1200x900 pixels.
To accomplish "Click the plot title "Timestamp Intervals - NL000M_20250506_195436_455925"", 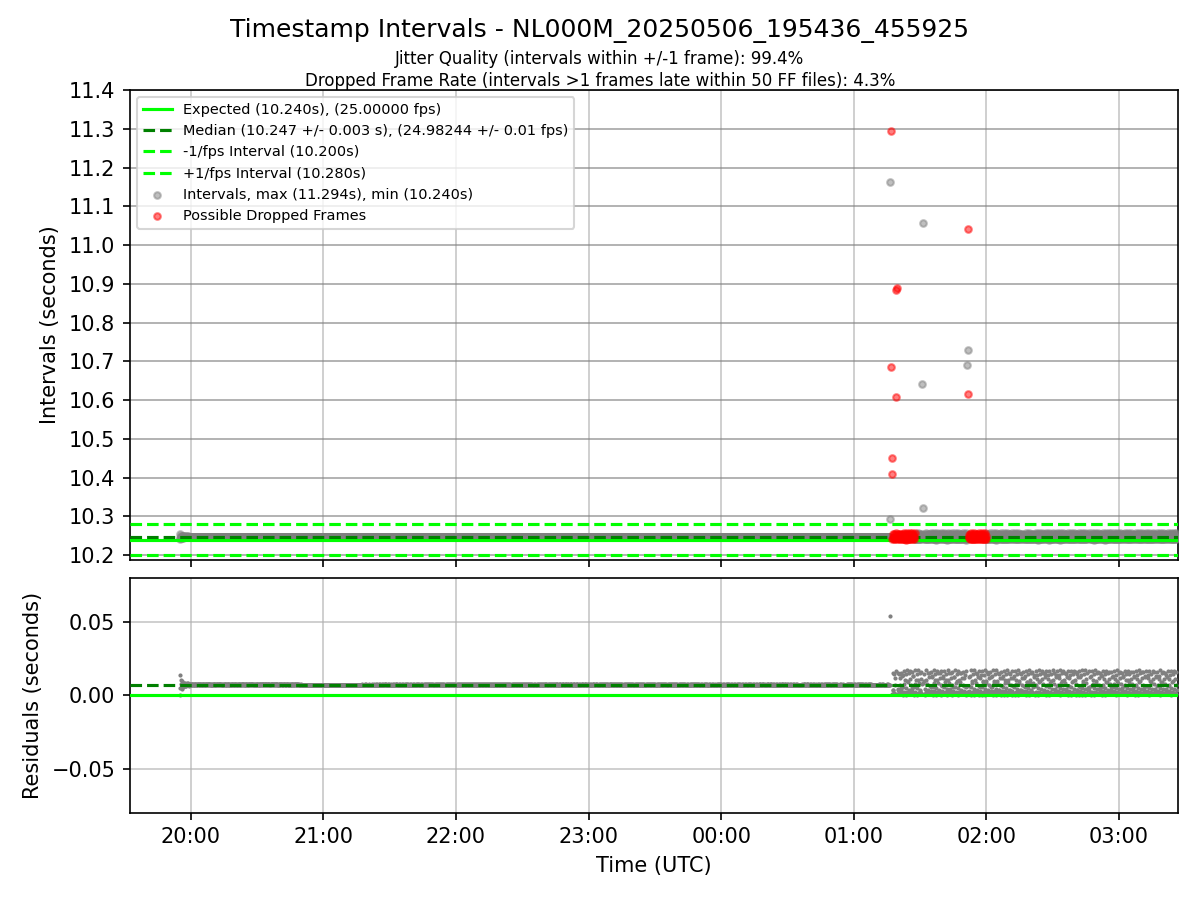I will tap(599, 29).
